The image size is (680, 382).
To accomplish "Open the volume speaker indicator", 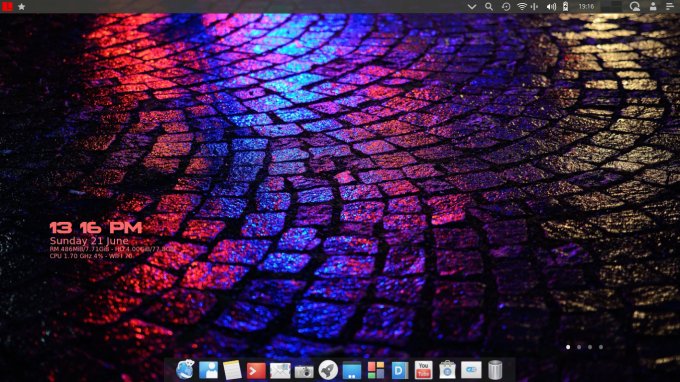I will coord(551,7).
